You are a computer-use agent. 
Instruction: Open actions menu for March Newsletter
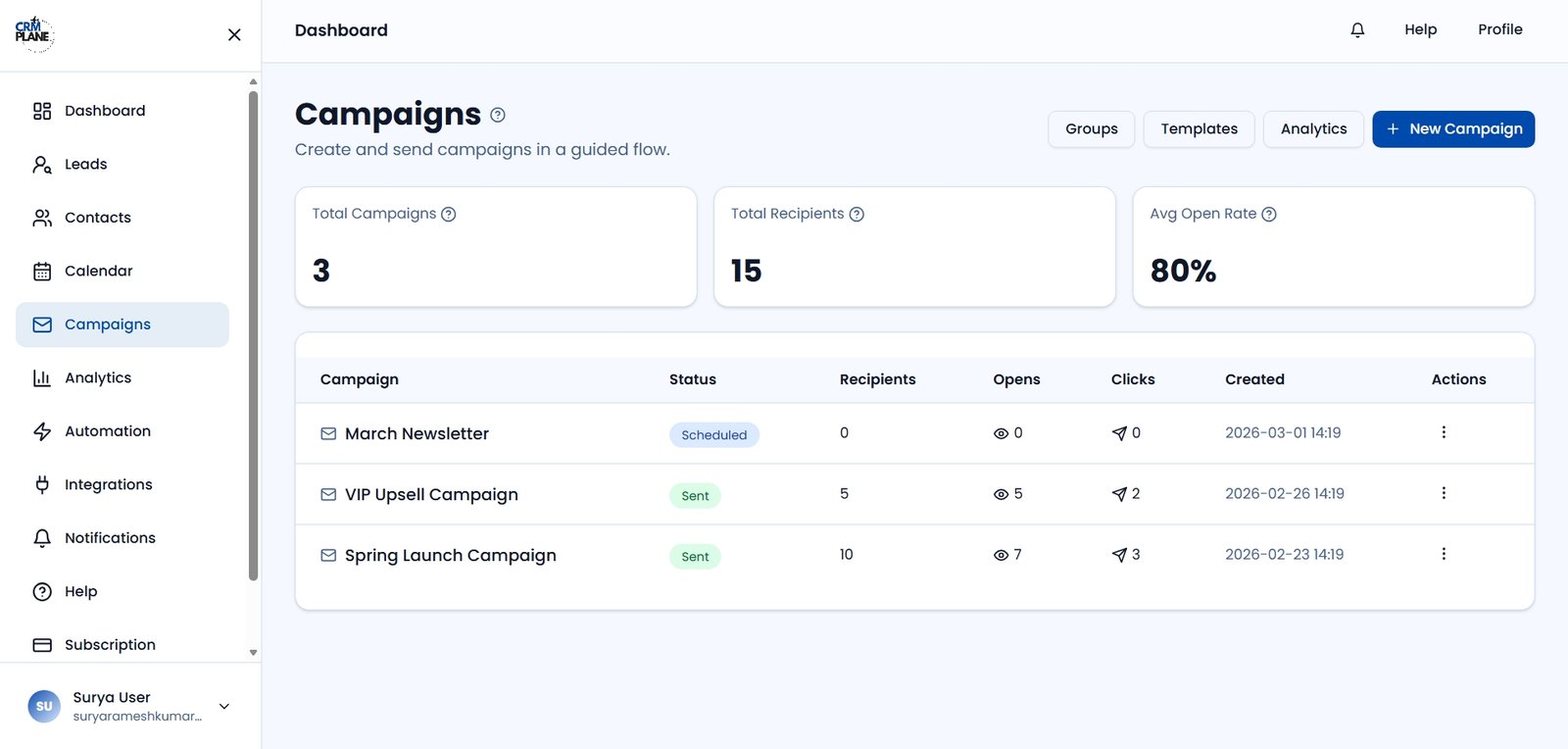(x=1444, y=432)
